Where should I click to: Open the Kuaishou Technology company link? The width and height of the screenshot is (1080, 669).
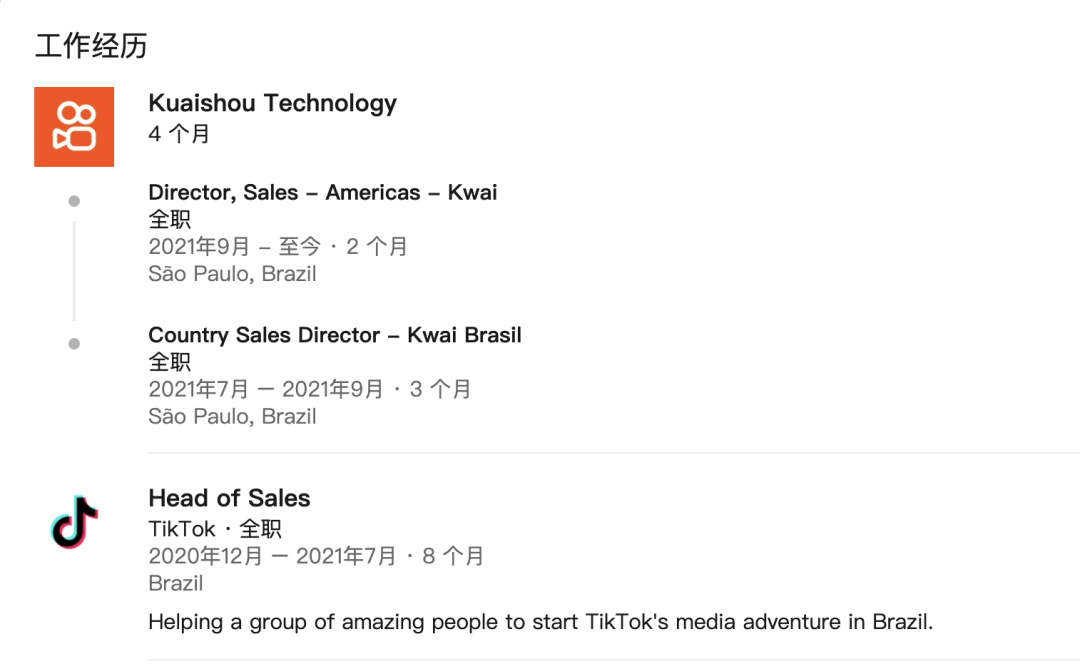point(272,103)
